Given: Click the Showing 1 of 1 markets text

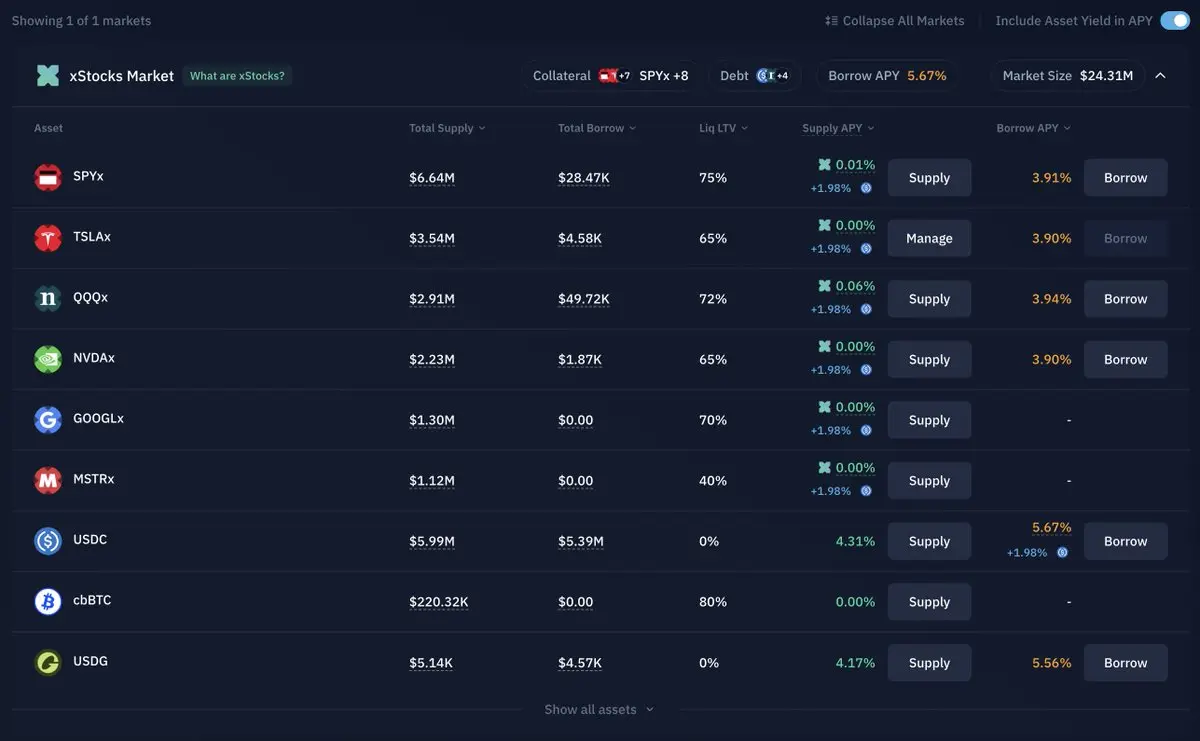Looking at the screenshot, I should click(82, 21).
